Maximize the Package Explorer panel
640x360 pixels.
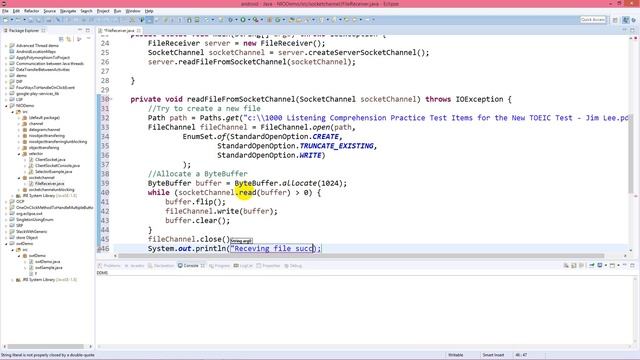pos(87,31)
